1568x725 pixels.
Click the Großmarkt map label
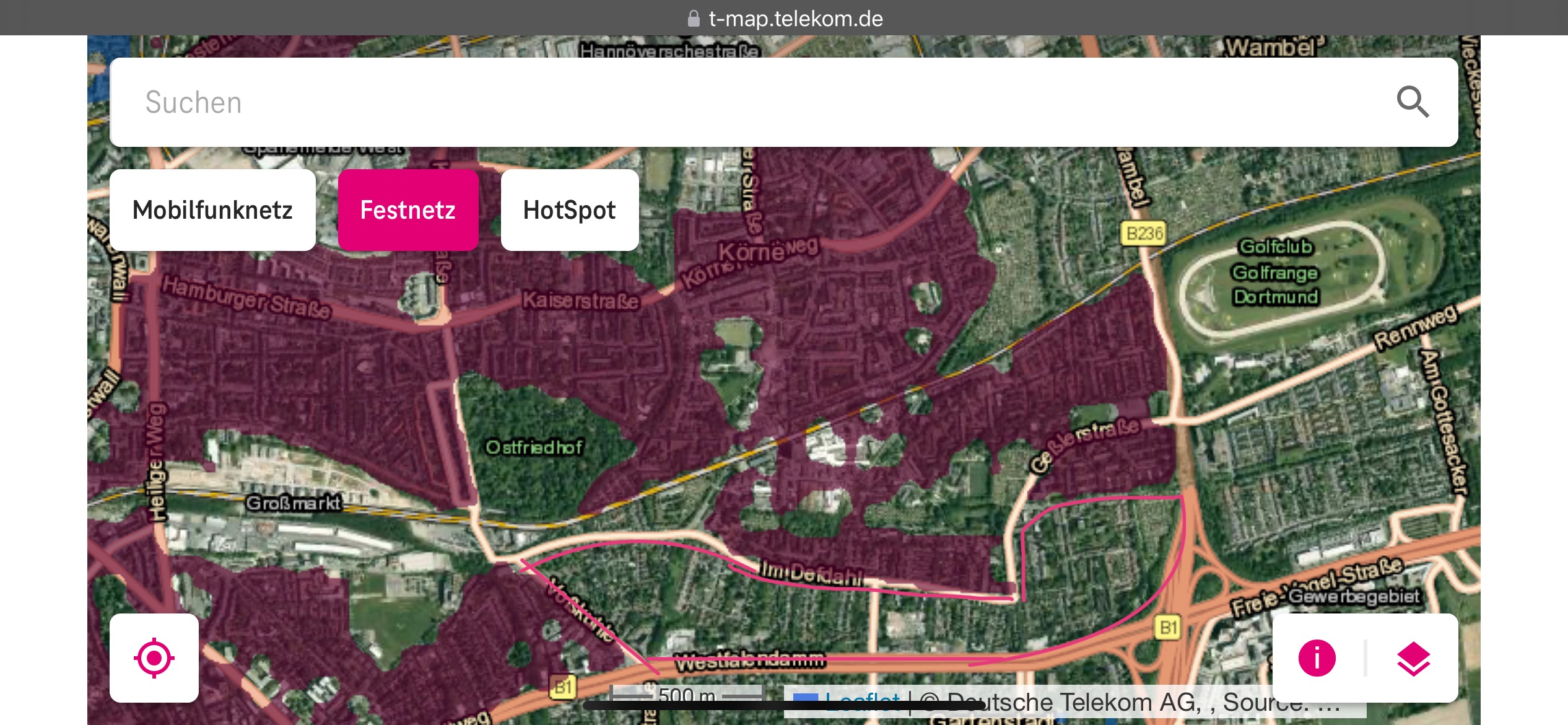(x=294, y=503)
